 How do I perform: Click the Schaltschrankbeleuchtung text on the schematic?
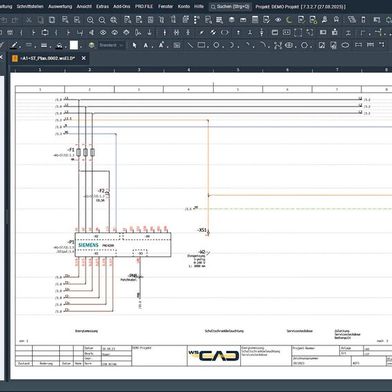[x=224, y=331]
